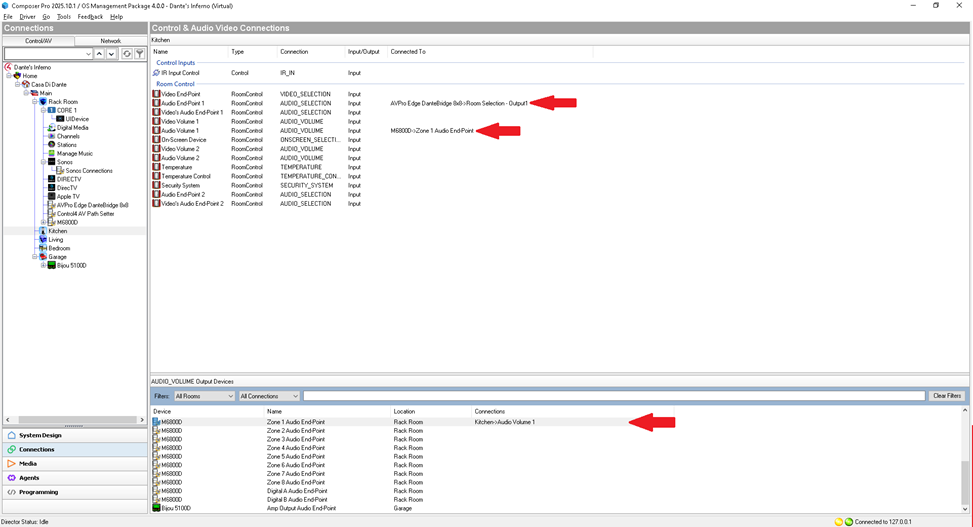Viewport: 973px width, 527px height.
Task: Collapse the Garage tree node
Action: pos(35,257)
